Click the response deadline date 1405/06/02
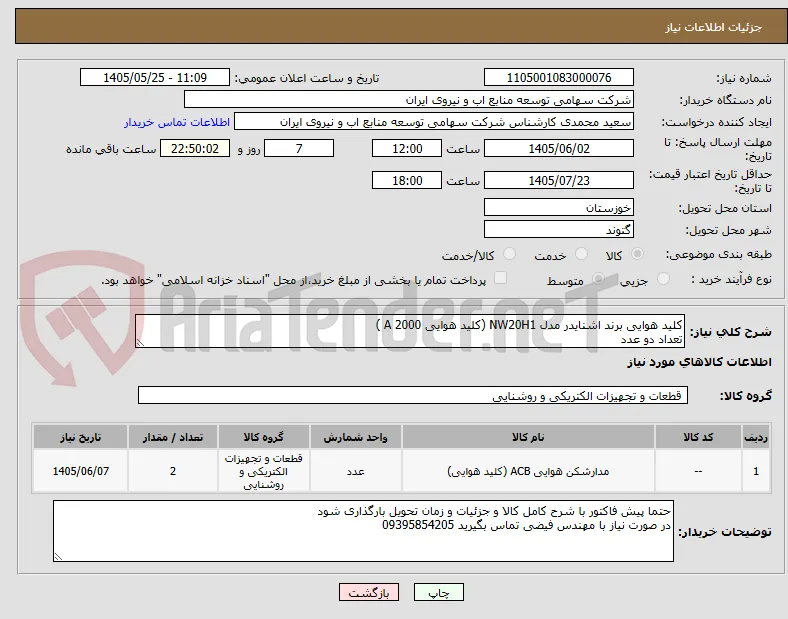The height and width of the screenshot is (619, 788). click(558, 149)
